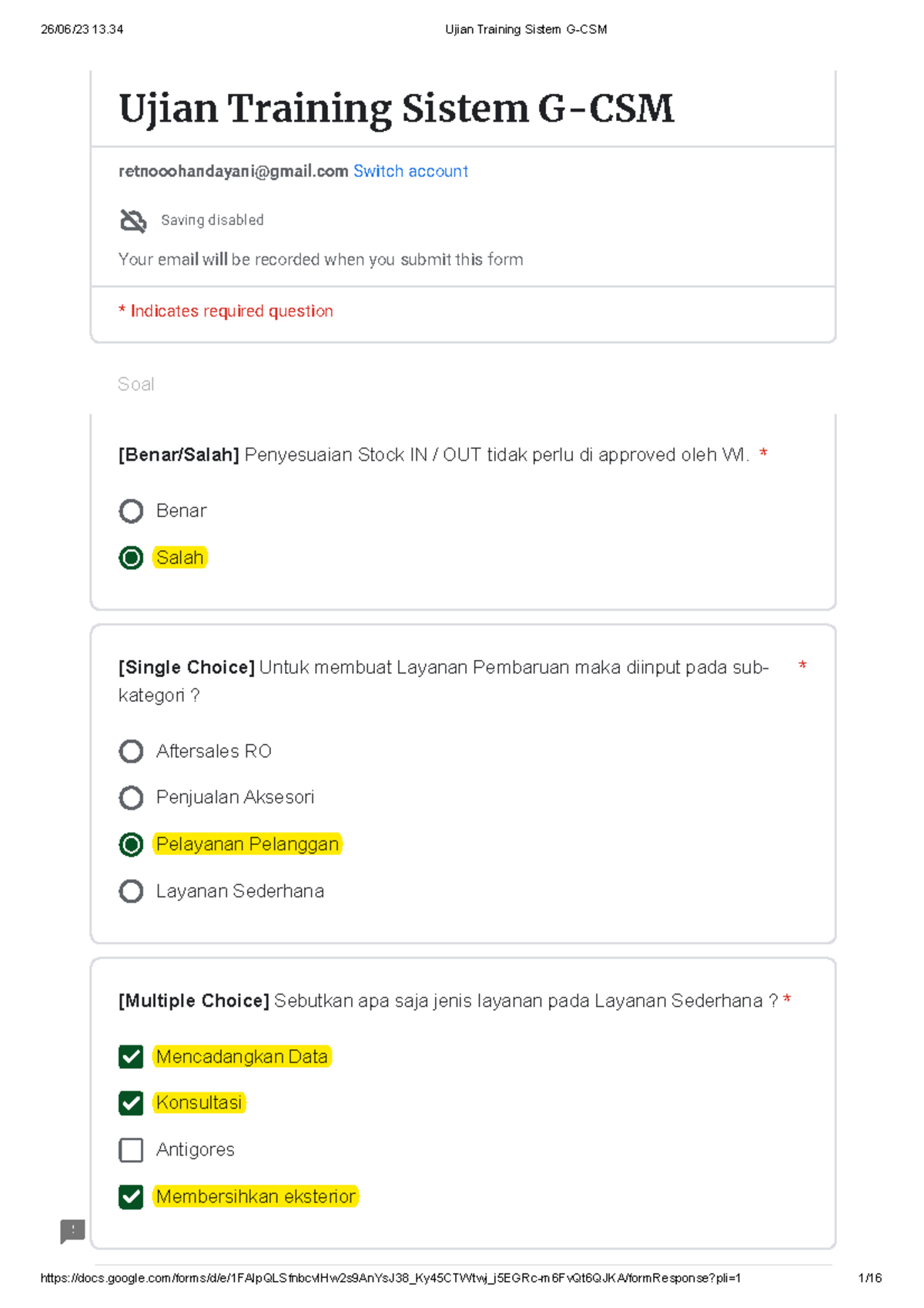This screenshot has width=924, height=1308.
Task: Click the 1/16 page number indicator
Action: point(869,1278)
